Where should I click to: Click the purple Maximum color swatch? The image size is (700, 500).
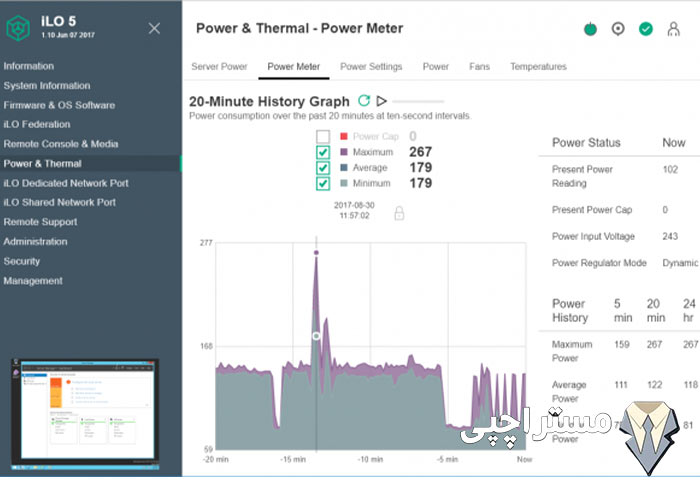click(x=344, y=152)
